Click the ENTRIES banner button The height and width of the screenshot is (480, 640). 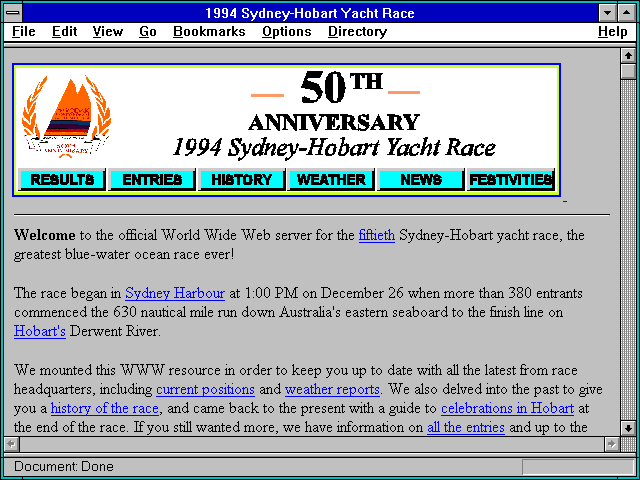[152, 179]
